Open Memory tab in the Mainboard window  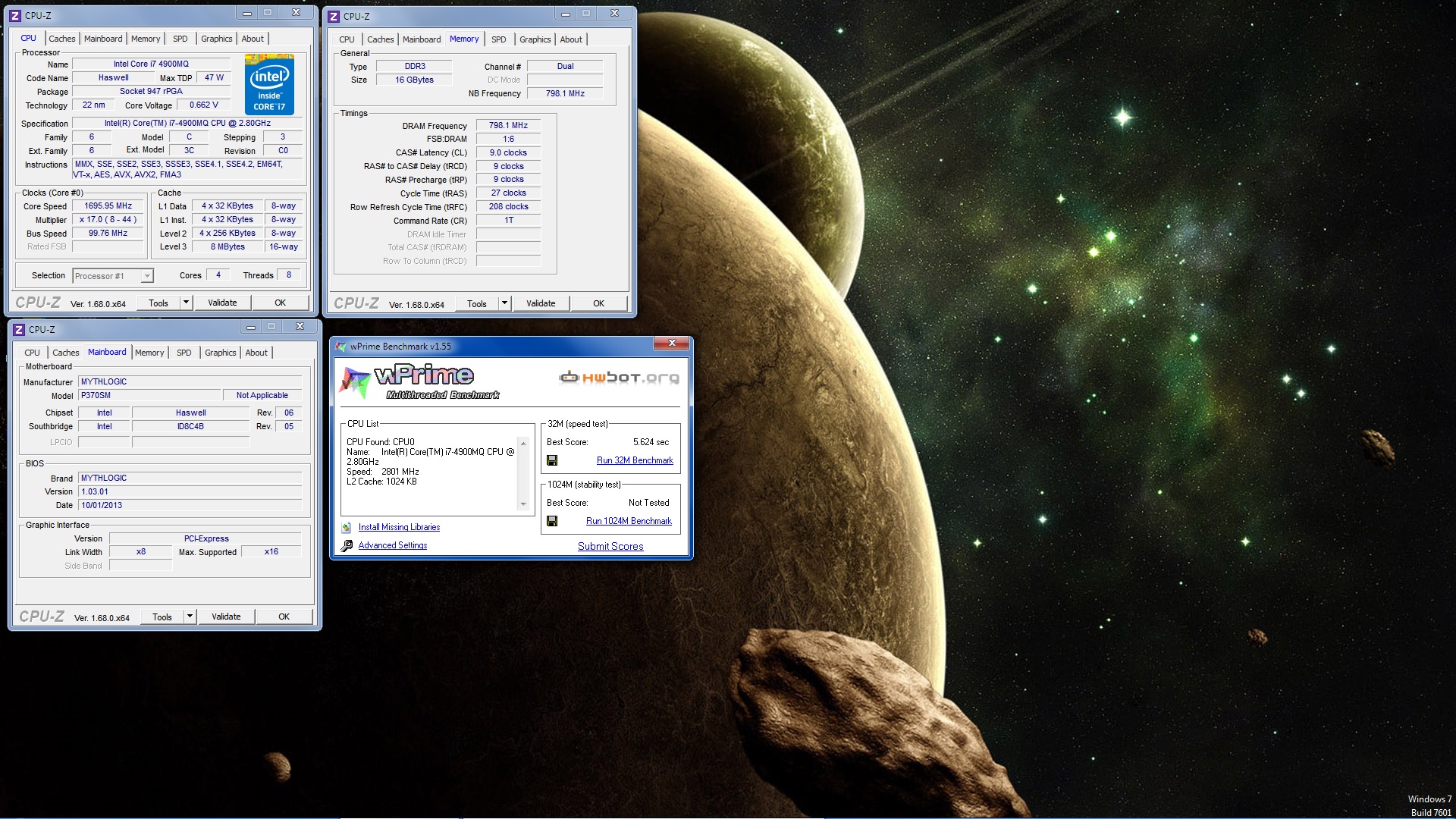pyautogui.click(x=149, y=353)
